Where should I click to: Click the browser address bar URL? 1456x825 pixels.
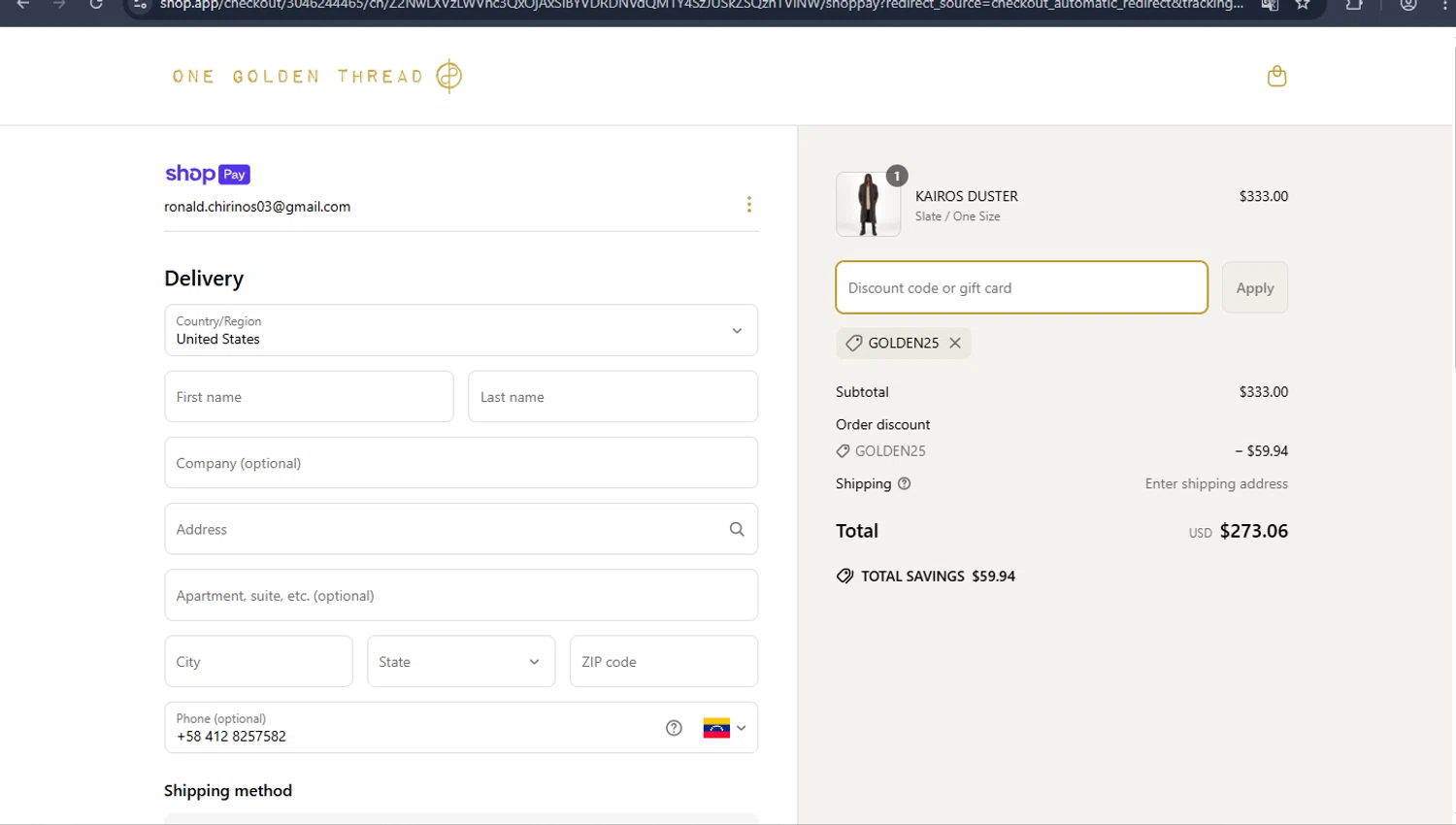pos(701,5)
